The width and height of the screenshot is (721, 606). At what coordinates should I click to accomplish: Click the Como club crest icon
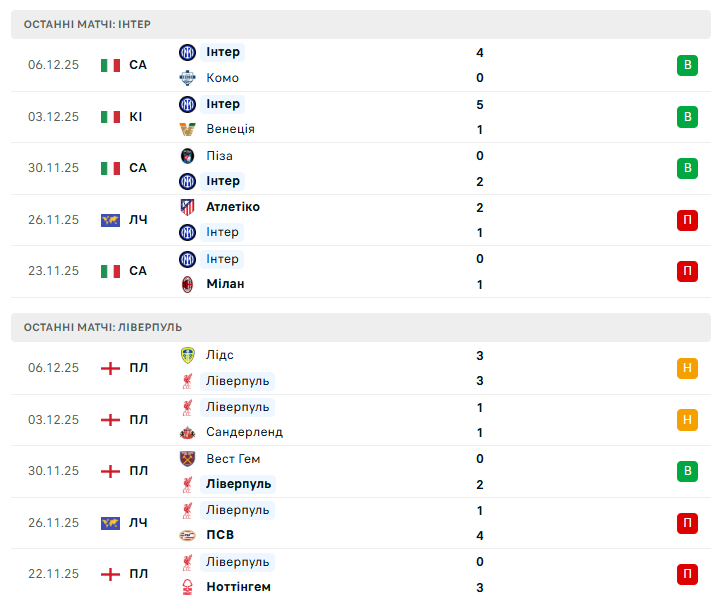187,78
